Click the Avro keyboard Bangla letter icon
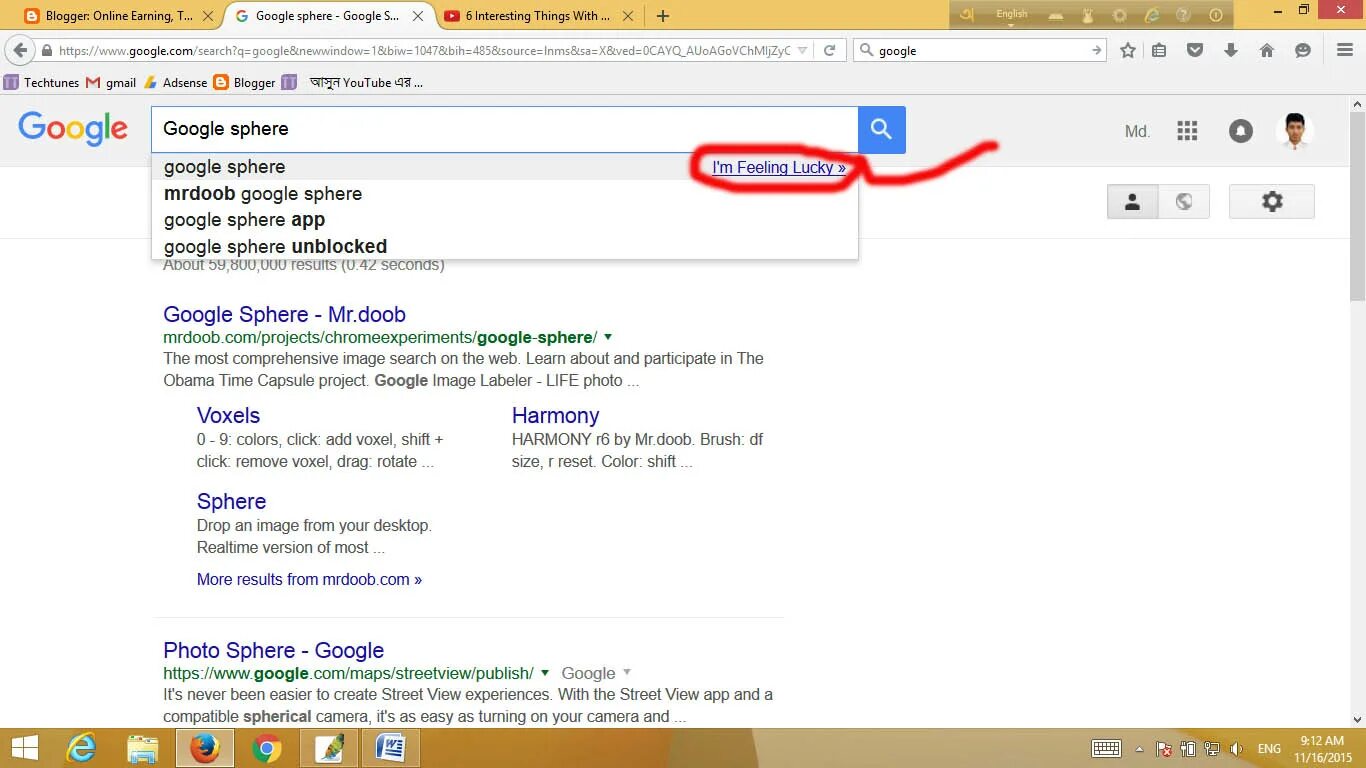The height and width of the screenshot is (768, 1366). pyautogui.click(x=965, y=15)
